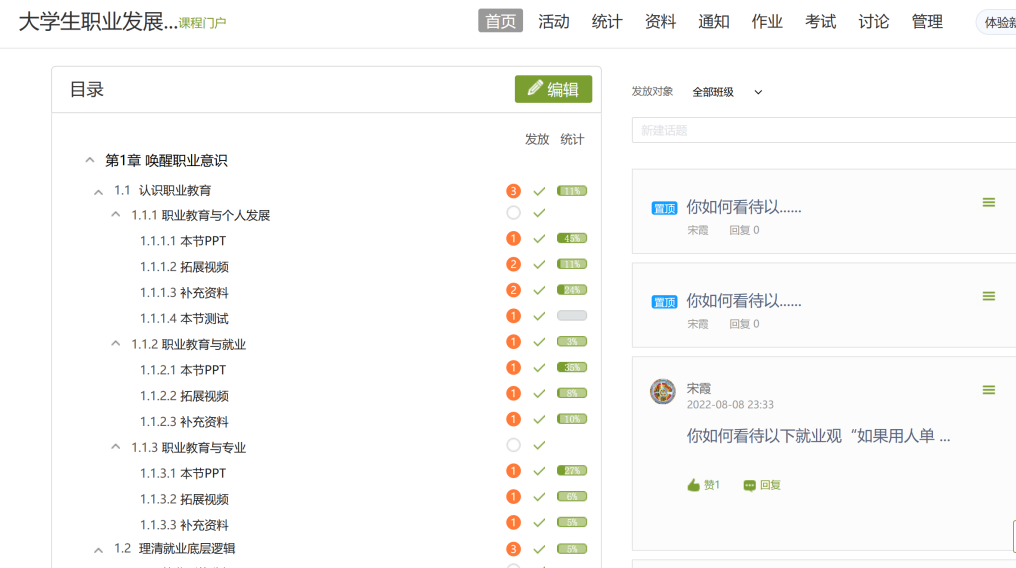Image resolution: width=1016 pixels, height=568 pixels.
Task: Click the 体验新 button at top right
Action: [998, 23]
